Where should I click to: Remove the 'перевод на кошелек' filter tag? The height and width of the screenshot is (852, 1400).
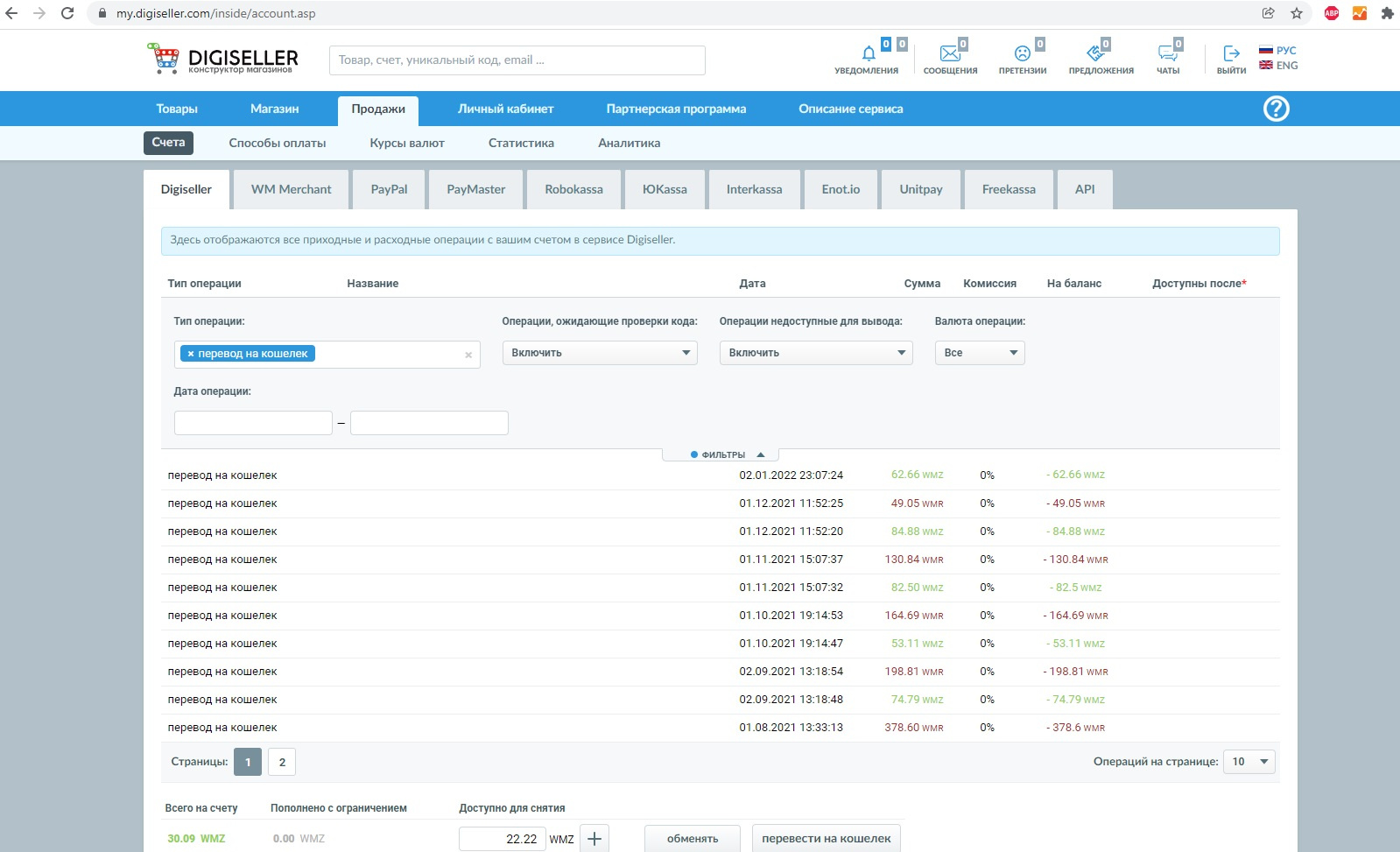[x=191, y=354]
